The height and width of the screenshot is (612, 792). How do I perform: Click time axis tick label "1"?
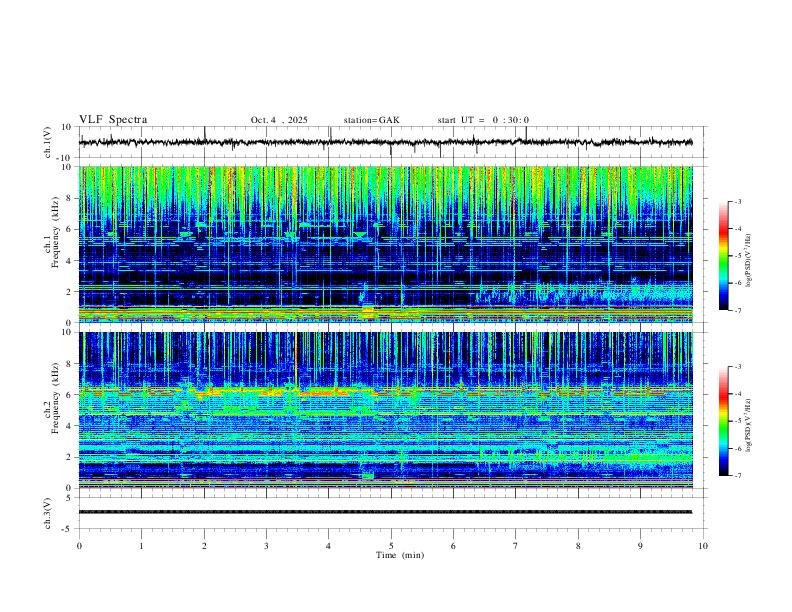tap(141, 546)
